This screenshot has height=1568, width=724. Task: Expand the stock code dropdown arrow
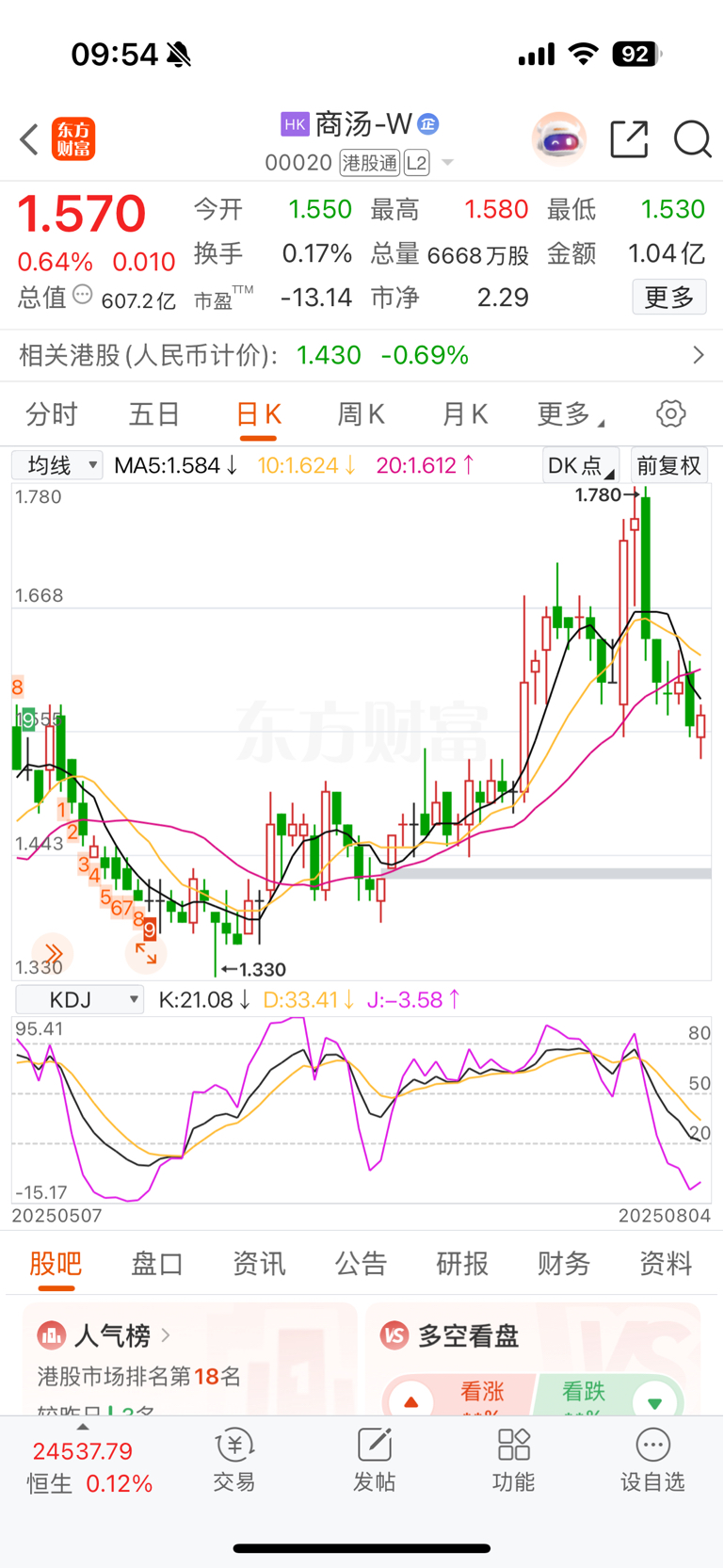pyautogui.click(x=448, y=163)
